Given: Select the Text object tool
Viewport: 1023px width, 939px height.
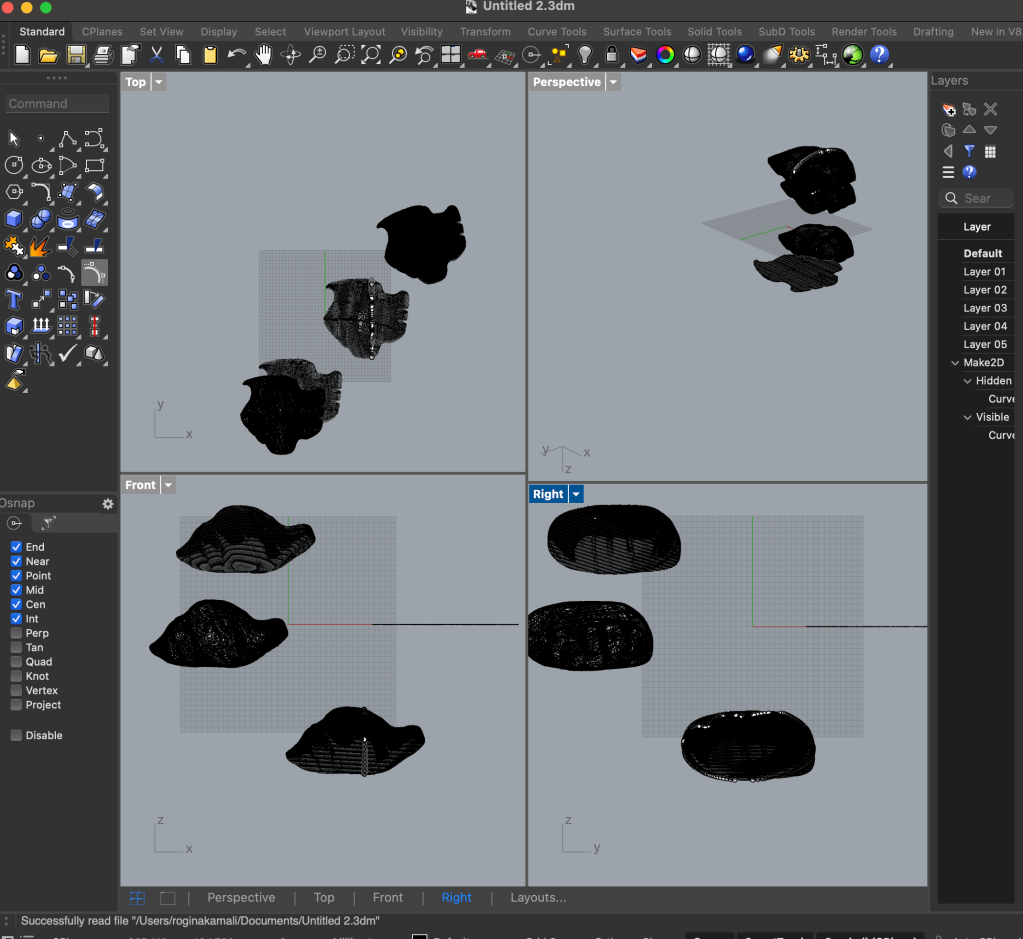Looking at the screenshot, I should click(x=14, y=299).
